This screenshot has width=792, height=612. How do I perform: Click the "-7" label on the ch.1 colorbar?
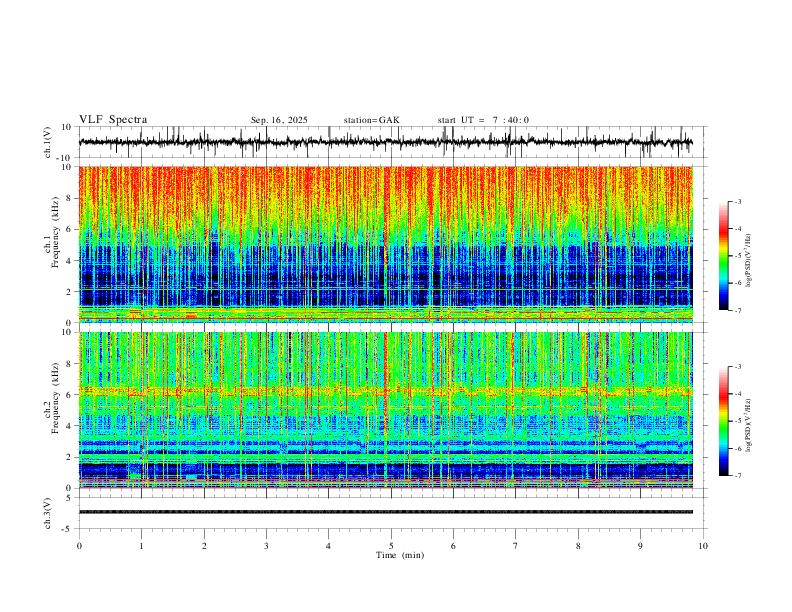[x=738, y=311]
